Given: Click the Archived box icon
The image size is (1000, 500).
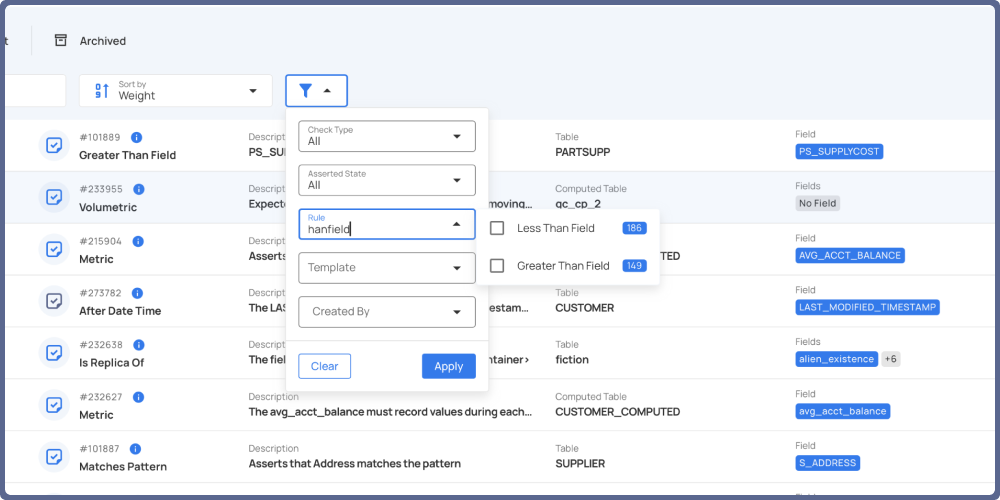Looking at the screenshot, I should (x=61, y=41).
